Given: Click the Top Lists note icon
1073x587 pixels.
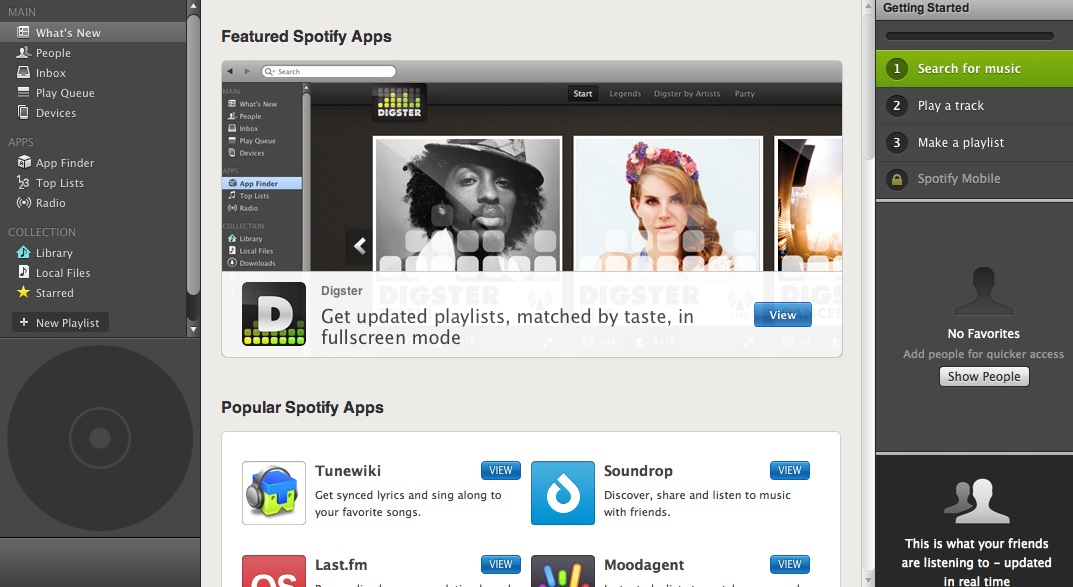Looking at the screenshot, I should pyautogui.click(x=23, y=182).
